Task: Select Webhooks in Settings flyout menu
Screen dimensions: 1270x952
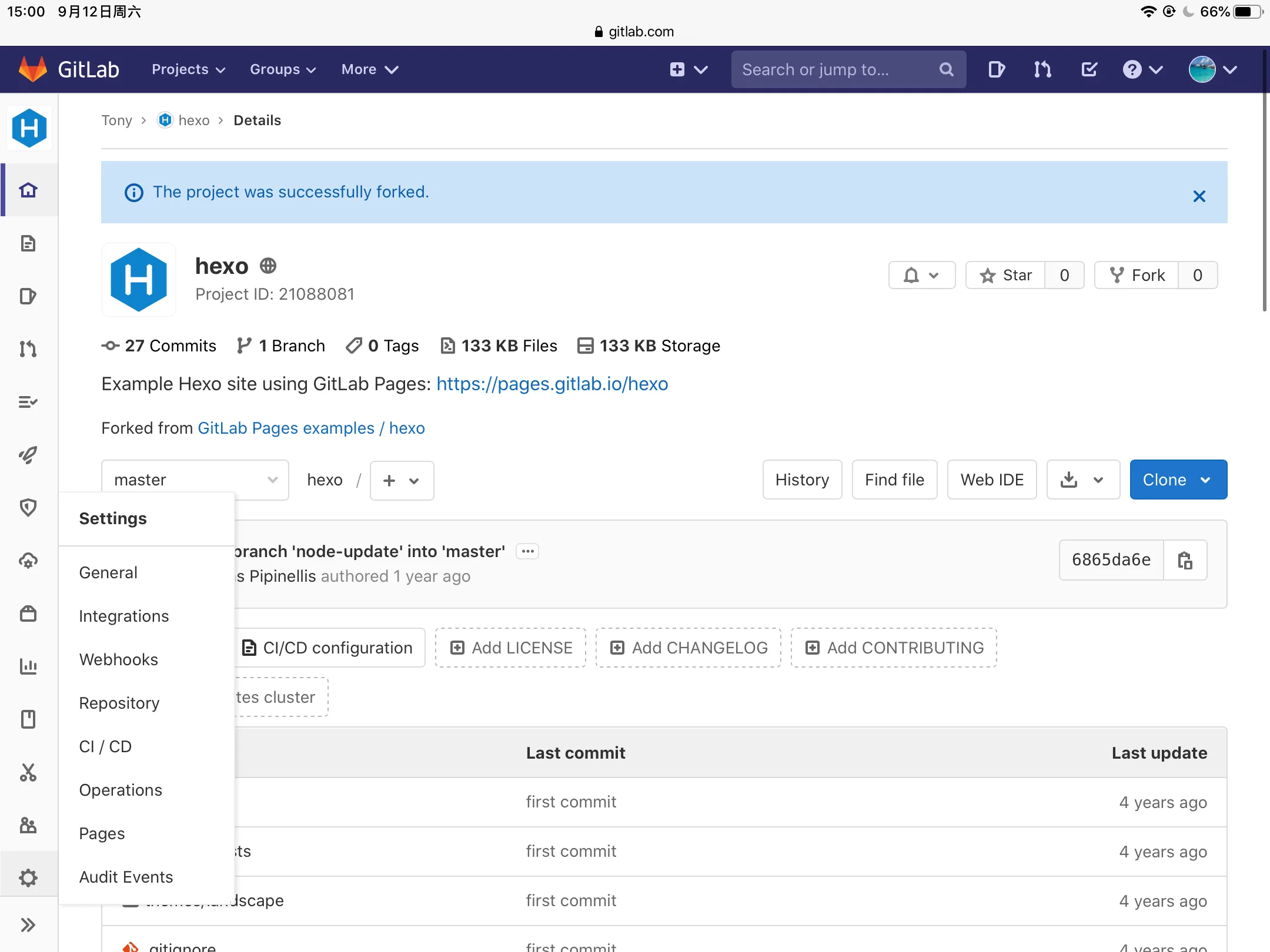Action: (119, 659)
